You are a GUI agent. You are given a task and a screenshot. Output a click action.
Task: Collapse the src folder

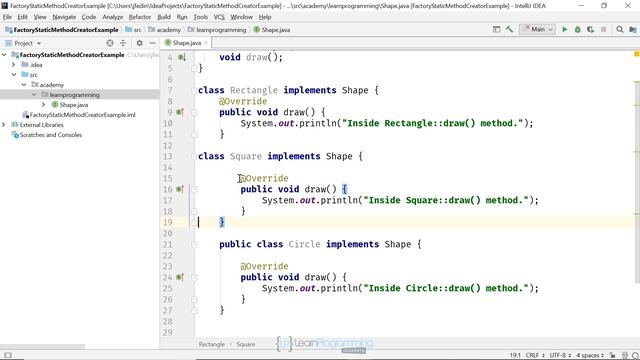tap(14, 75)
